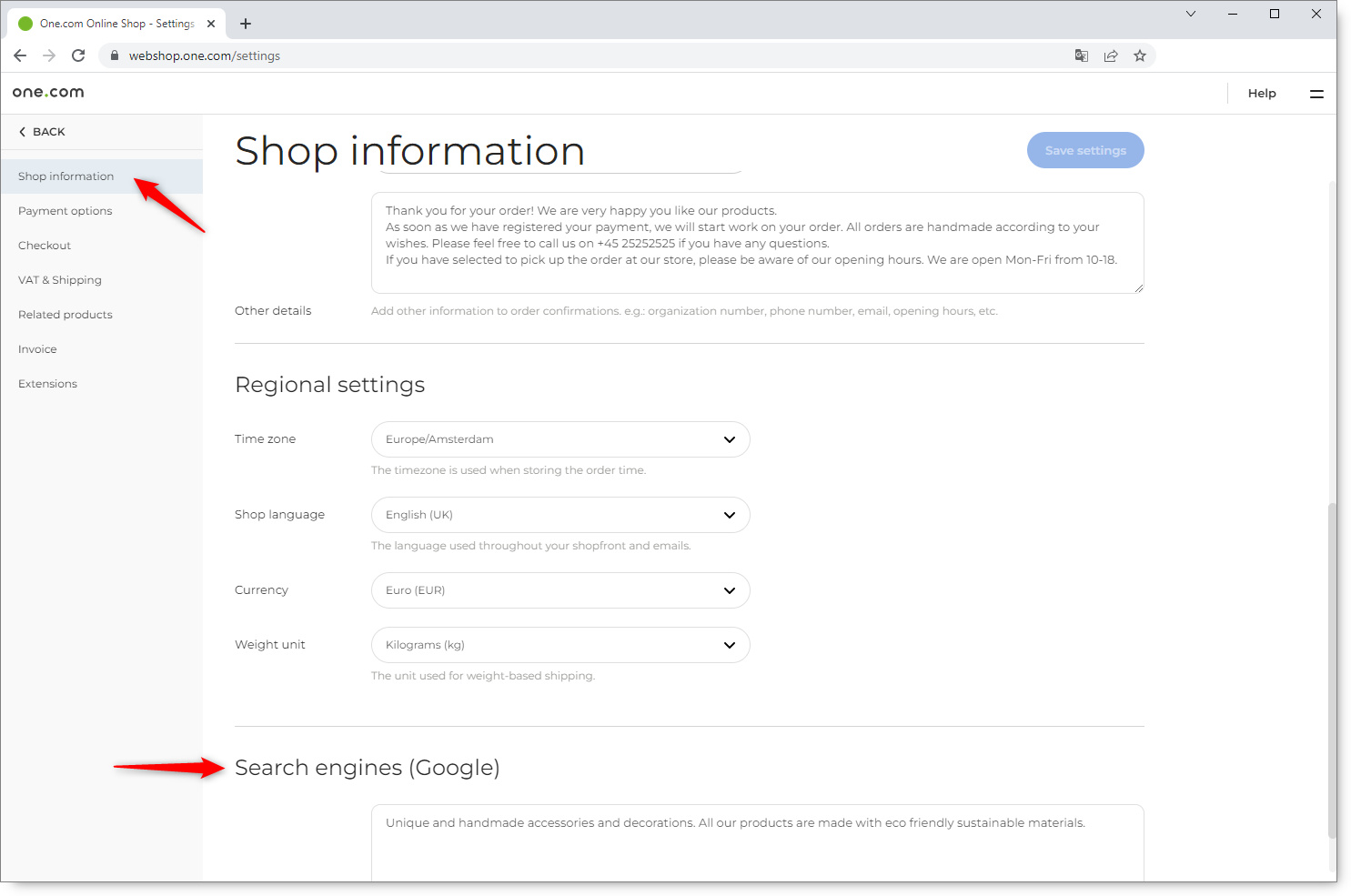Click the Time zone label

coord(265,439)
